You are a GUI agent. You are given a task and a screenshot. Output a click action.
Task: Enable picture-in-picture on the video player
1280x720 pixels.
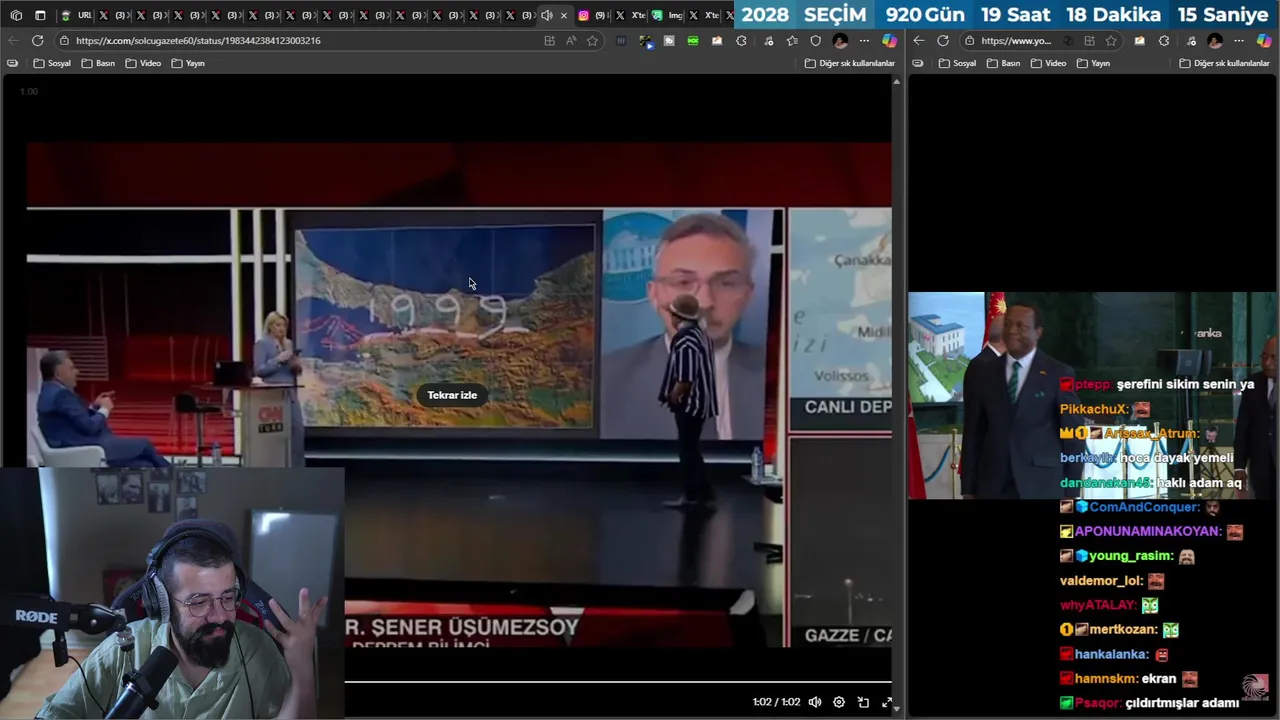863,702
